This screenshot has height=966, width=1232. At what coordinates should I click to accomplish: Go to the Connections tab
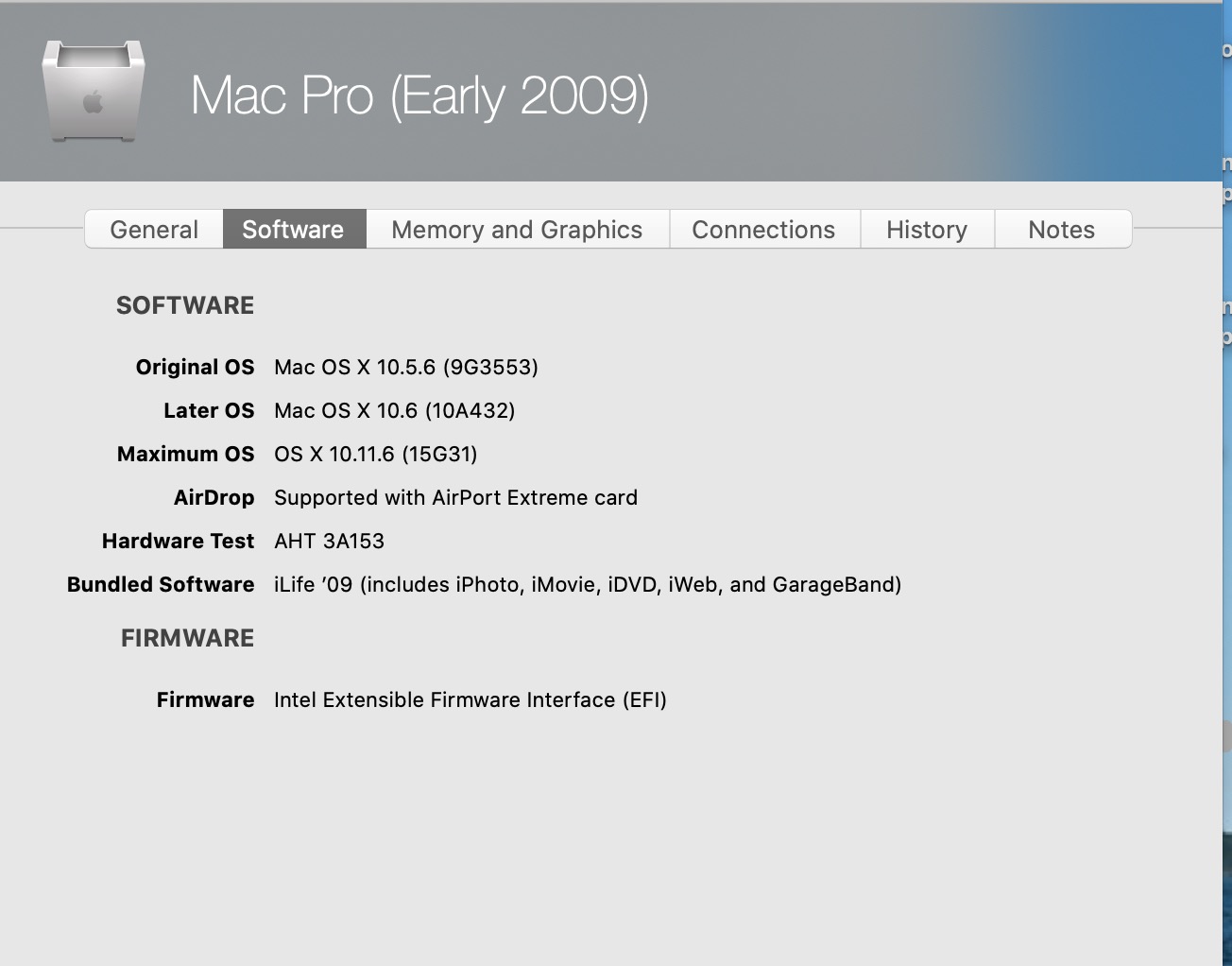[763, 230]
